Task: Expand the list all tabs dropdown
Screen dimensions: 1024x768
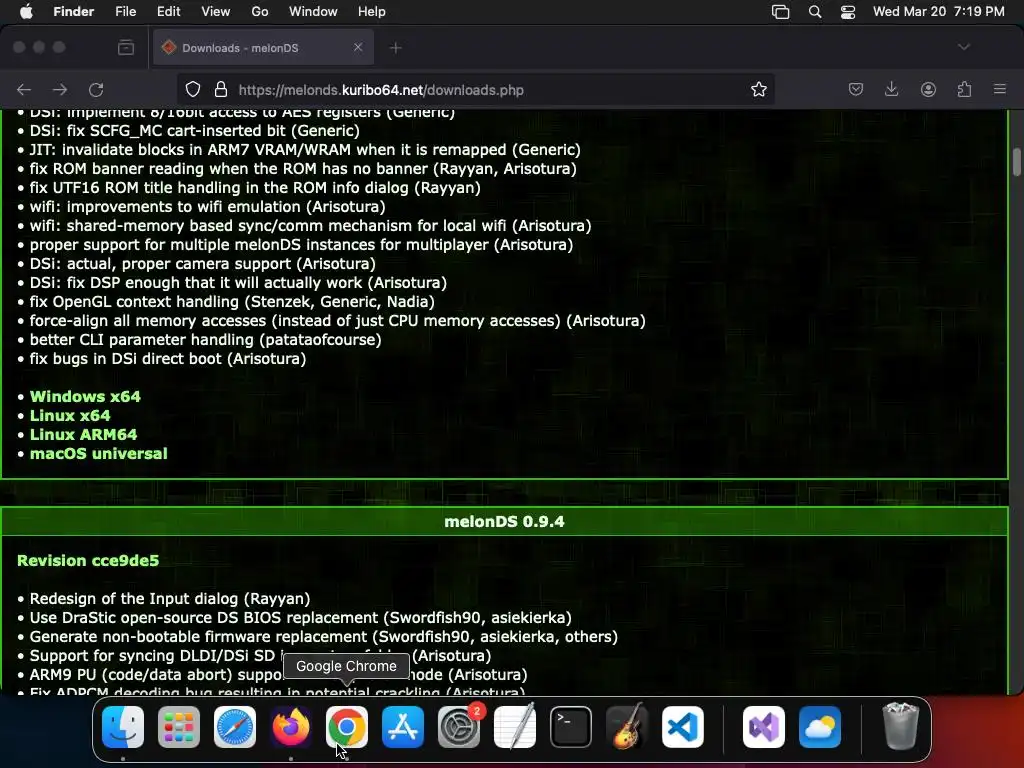Action: 964,47
